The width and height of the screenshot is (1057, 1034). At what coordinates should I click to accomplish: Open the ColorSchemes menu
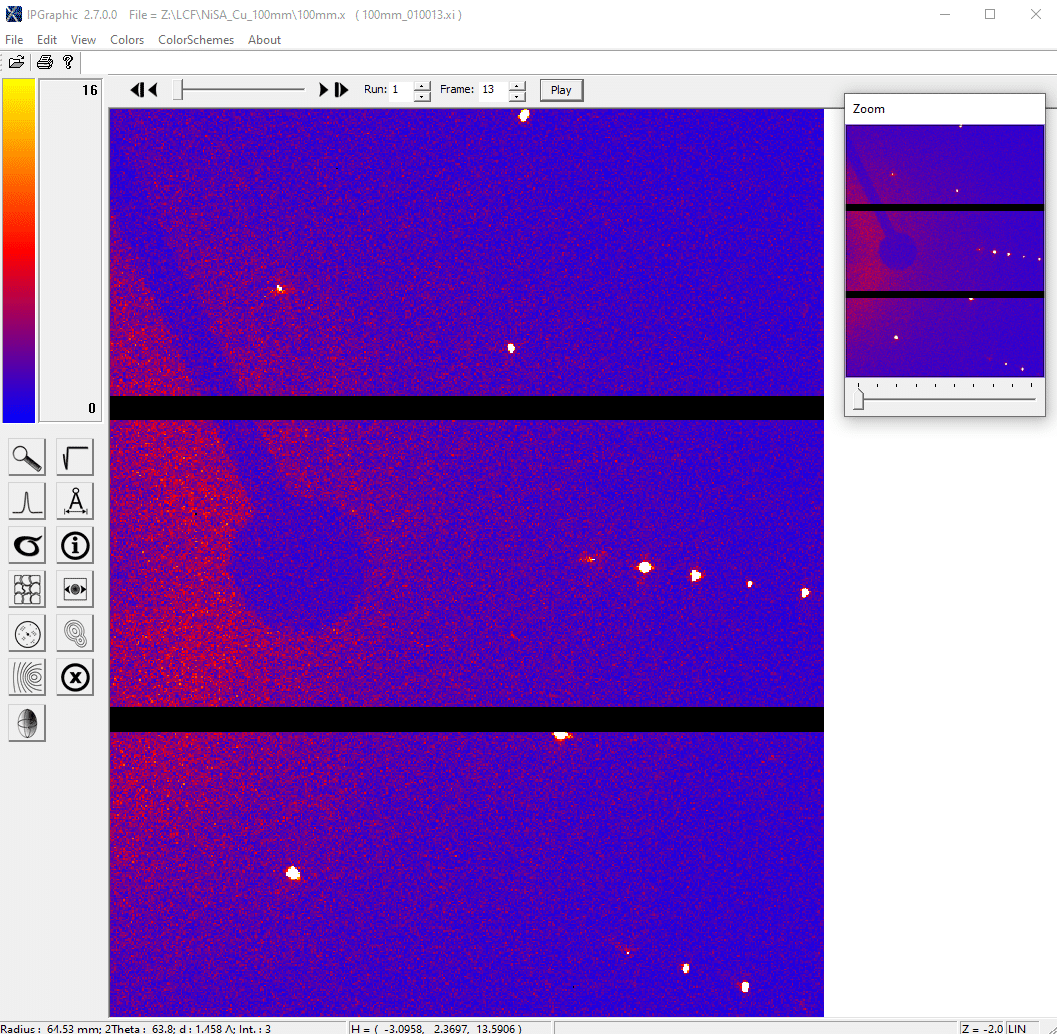tap(195, 40)
